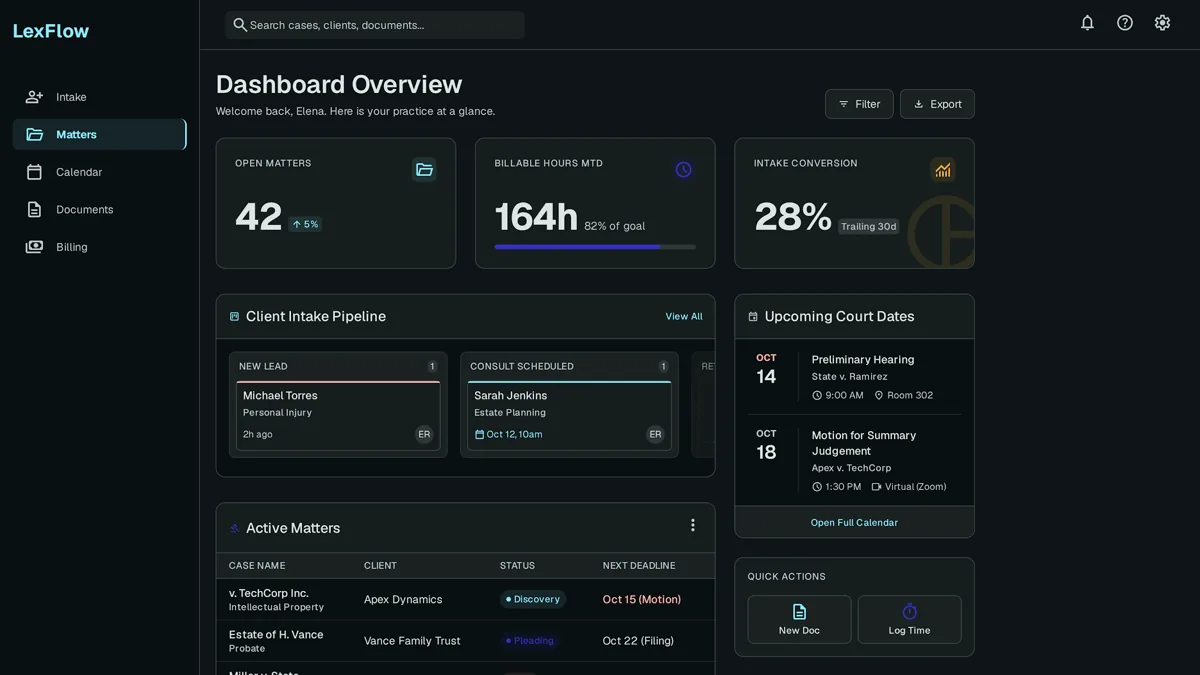Click the Billing money icon in sidebar
The width and height of the screenshot is (1200, 675).
[x=34, y=247]
